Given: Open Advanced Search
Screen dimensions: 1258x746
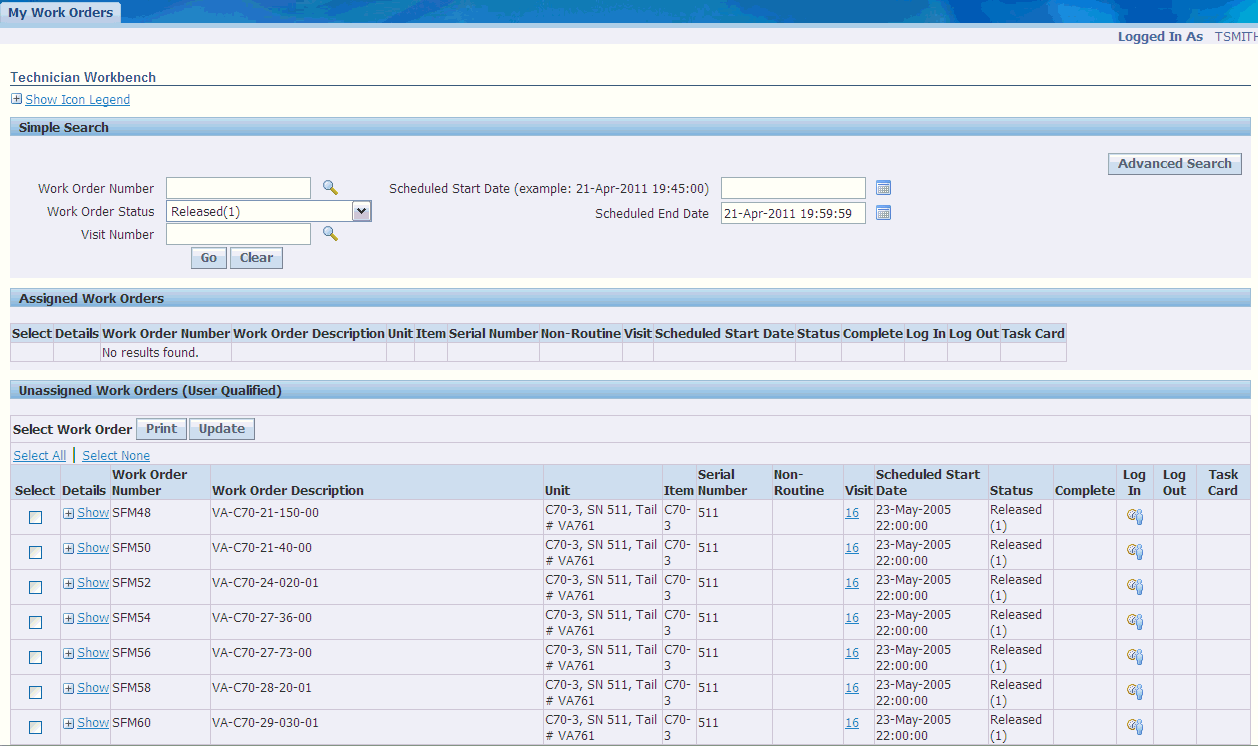Looking at the screenshot, I should click(1175, 164).
